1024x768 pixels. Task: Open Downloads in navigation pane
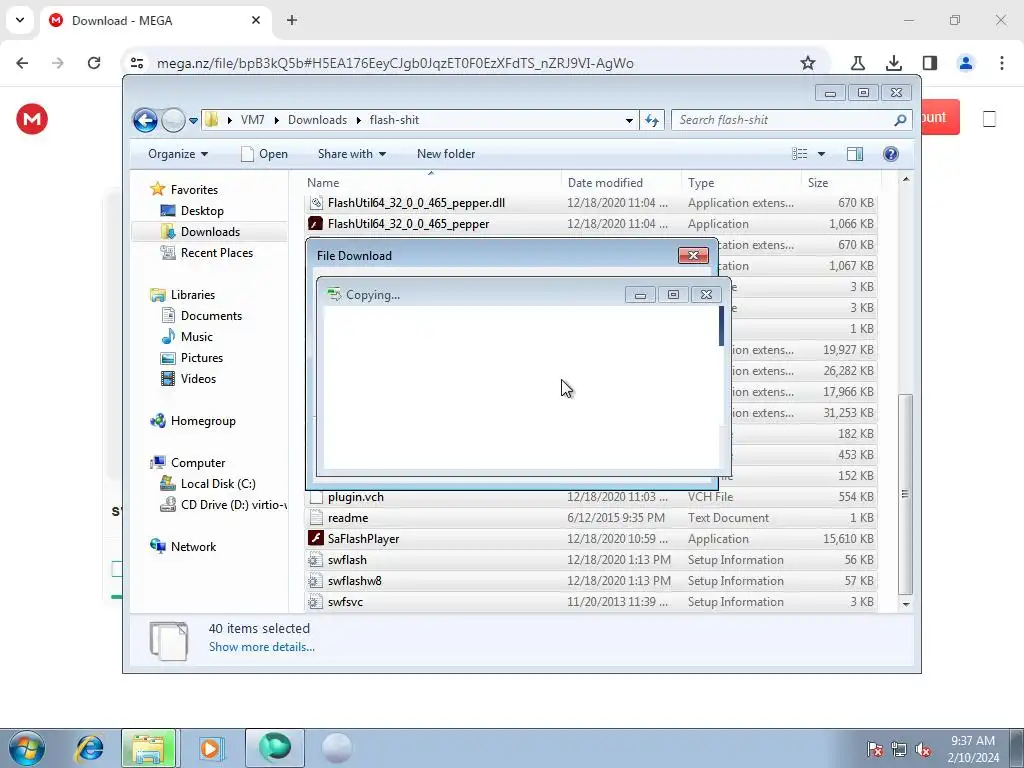(x=210, y=232)
